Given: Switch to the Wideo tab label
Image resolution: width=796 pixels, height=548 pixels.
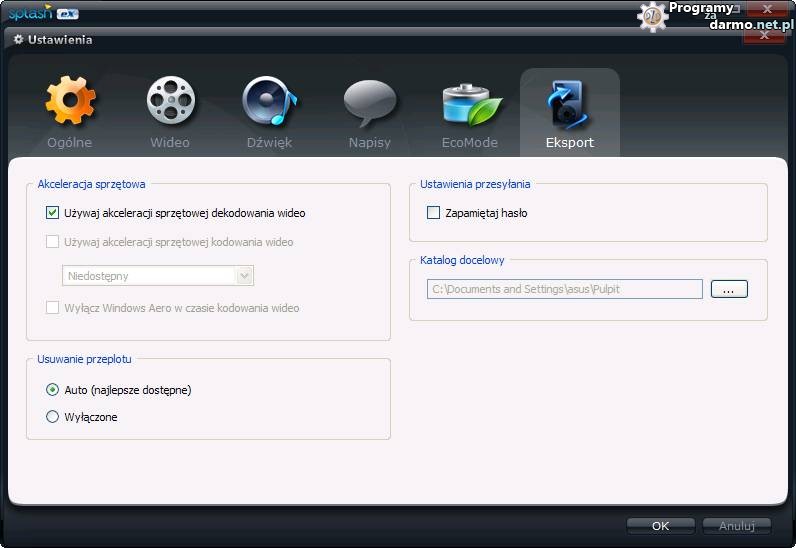Looking at the screenshot, I should tap(170, 143).
